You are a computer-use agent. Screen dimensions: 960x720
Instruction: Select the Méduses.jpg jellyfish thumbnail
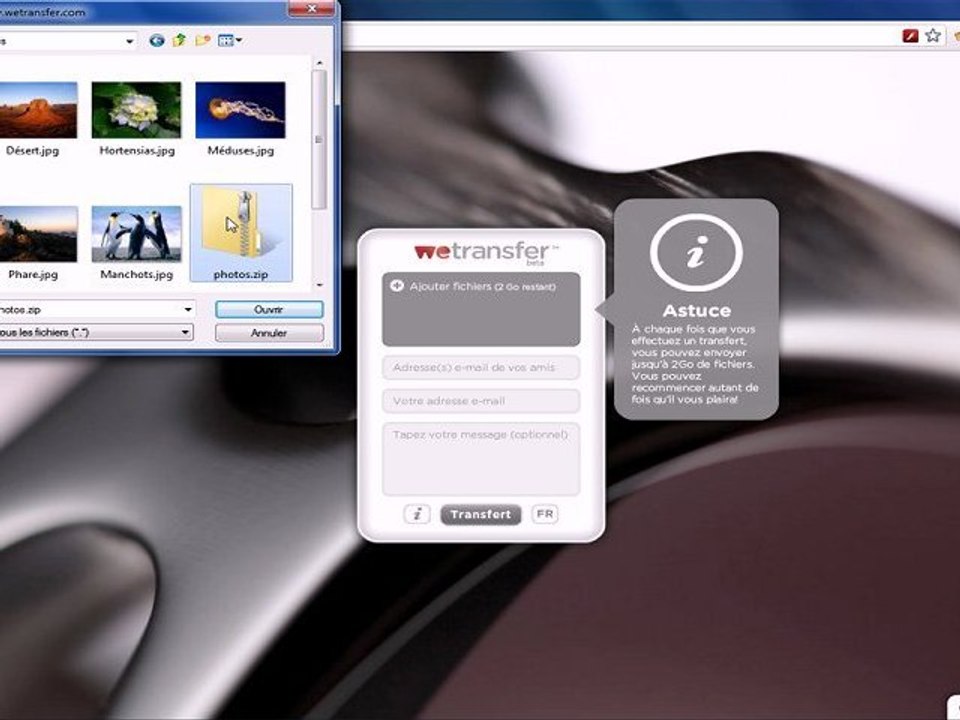pos(240,110)
